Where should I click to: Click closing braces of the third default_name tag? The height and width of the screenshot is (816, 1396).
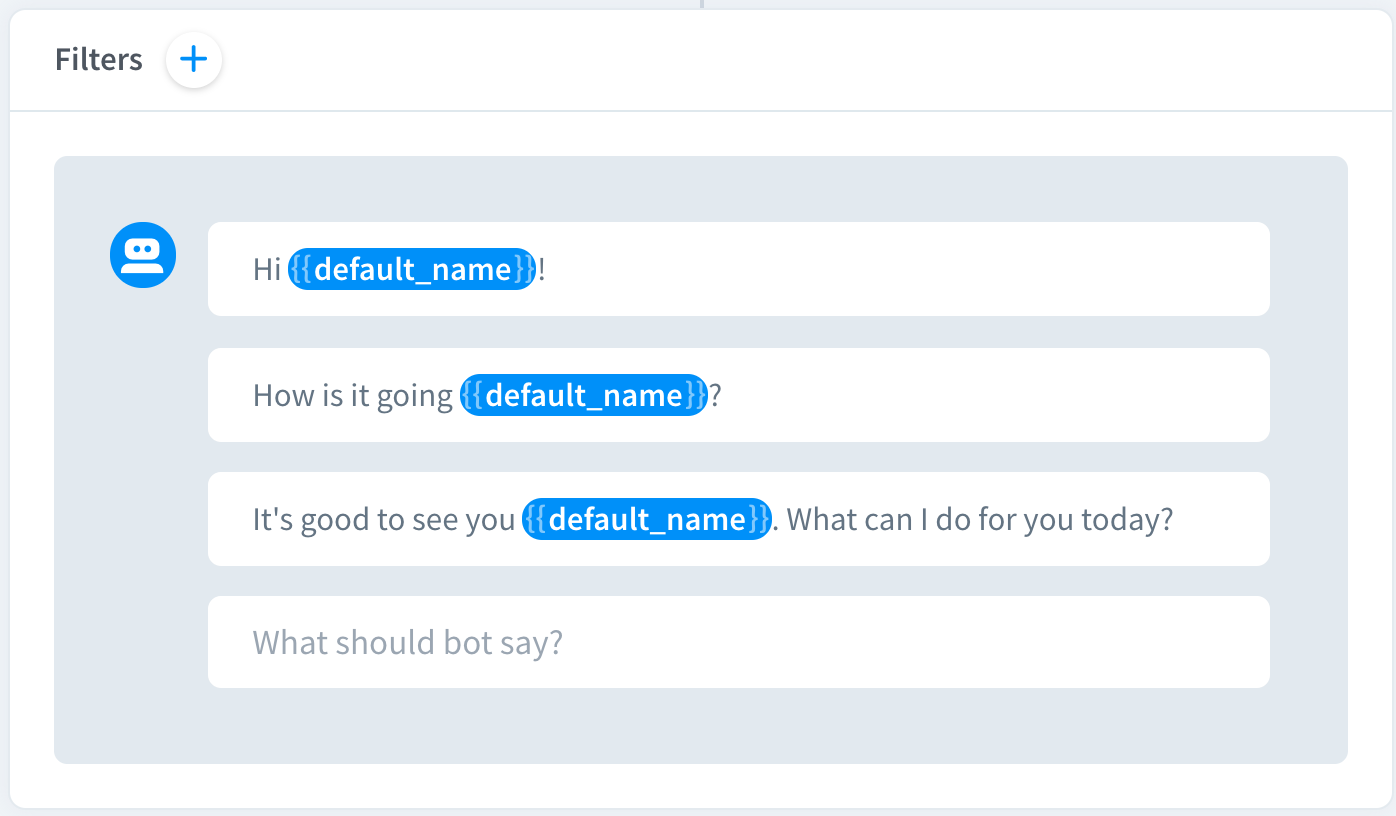tap(760, 519)
